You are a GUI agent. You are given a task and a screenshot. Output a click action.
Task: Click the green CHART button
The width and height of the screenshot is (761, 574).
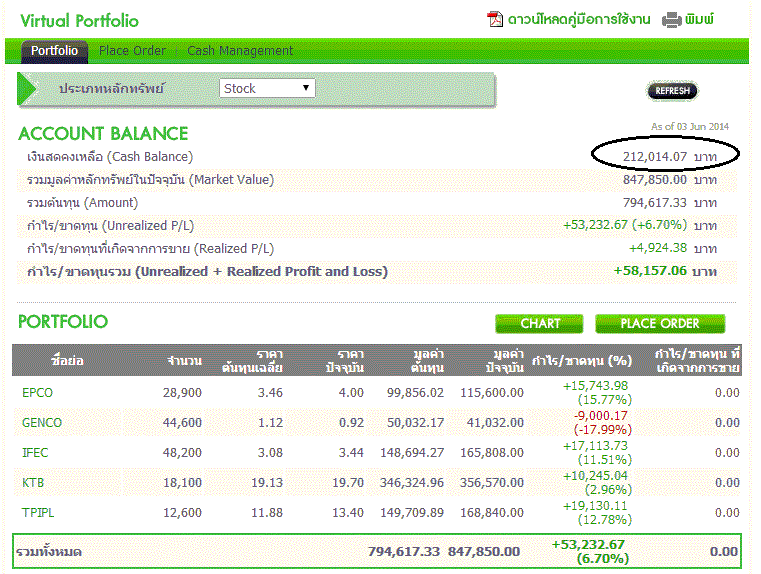point(540,323)
